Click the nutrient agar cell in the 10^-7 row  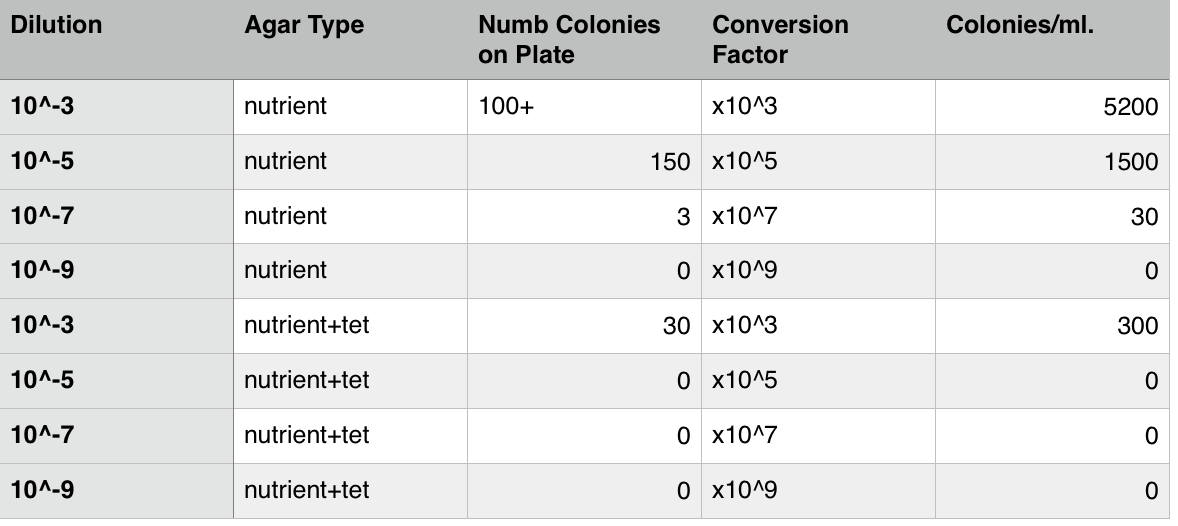pyautogui.click(x=349, y=217)
